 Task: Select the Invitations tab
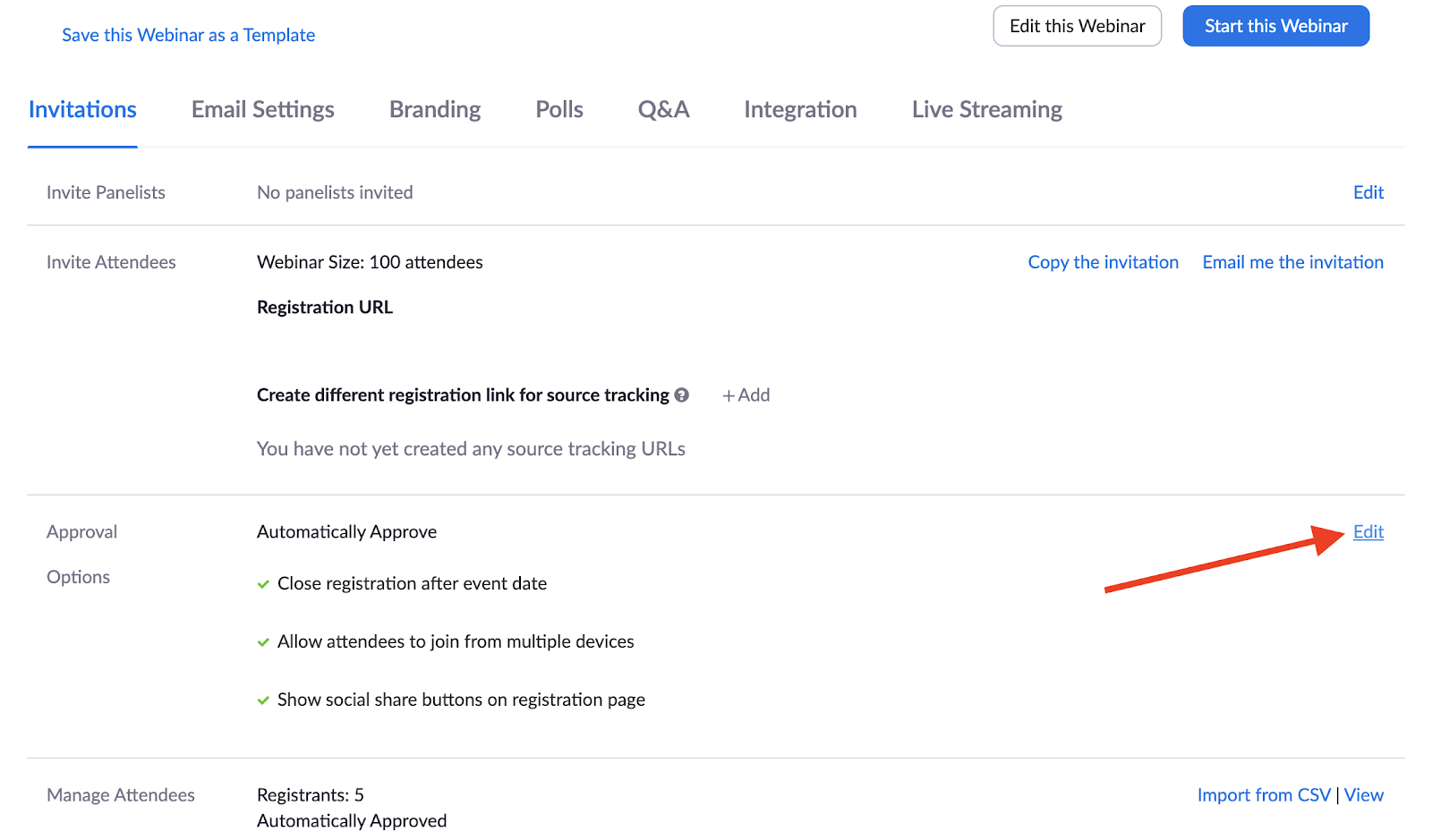coord(82,110)
